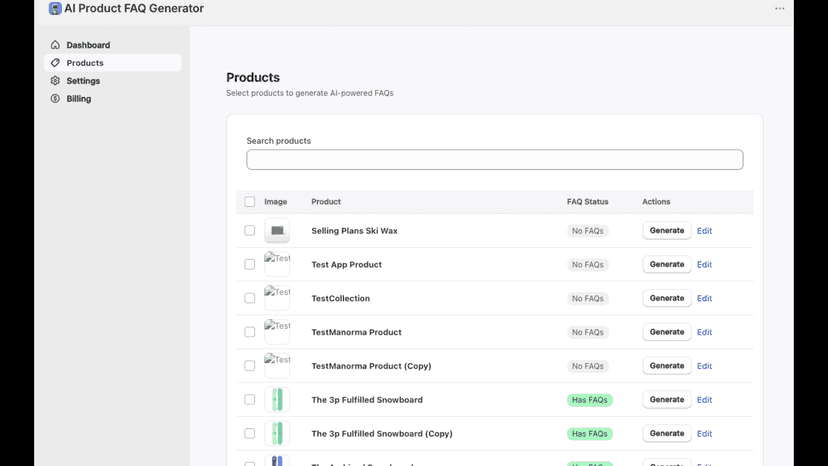This screenshot has width=828, height=466.
Task: Click No FAQs badge for Selling Plans Ski Wax
Action: [588, 231]
